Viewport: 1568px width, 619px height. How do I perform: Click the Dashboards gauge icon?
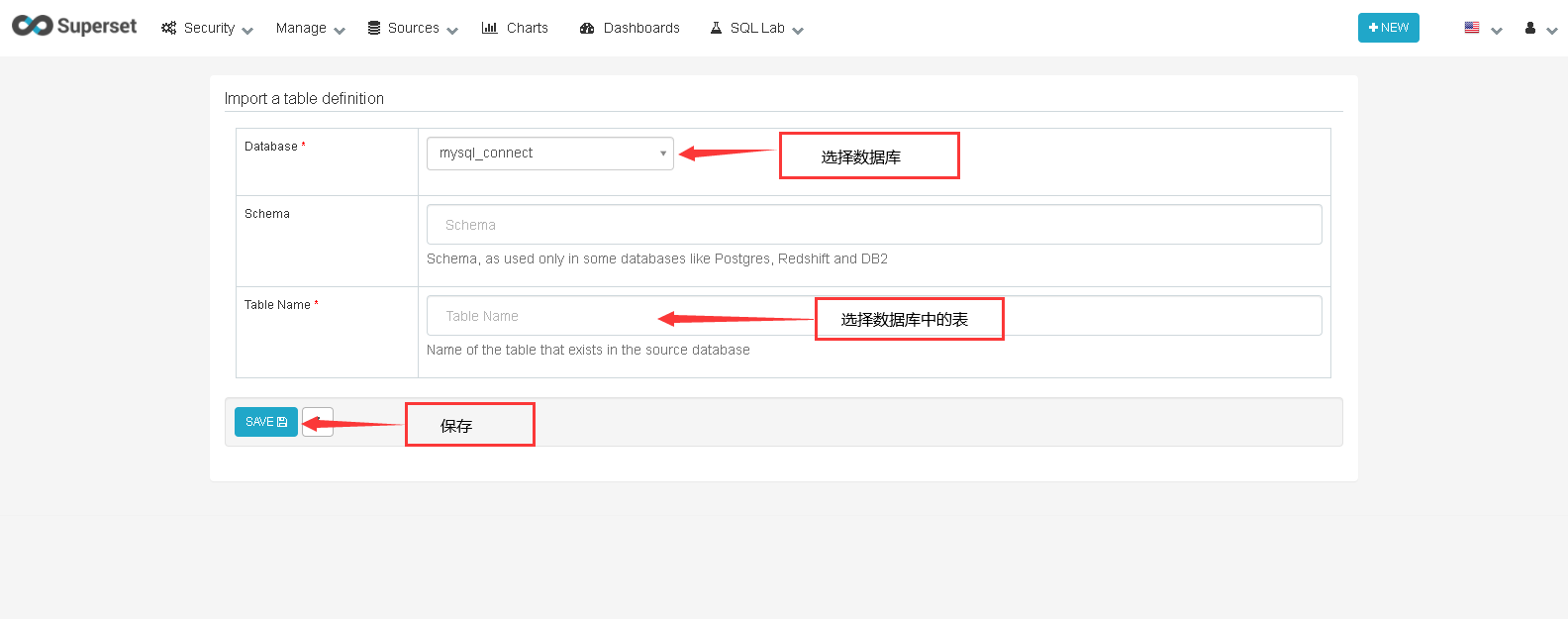pyautogui.click(x=587, y=28)
